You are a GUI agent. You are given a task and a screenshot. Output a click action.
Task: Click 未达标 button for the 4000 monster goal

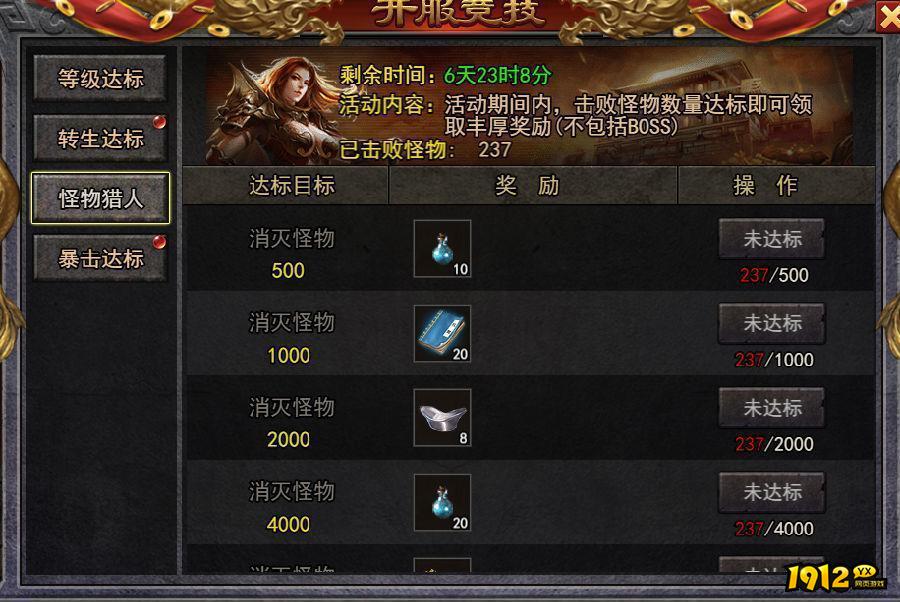[771, 492]
